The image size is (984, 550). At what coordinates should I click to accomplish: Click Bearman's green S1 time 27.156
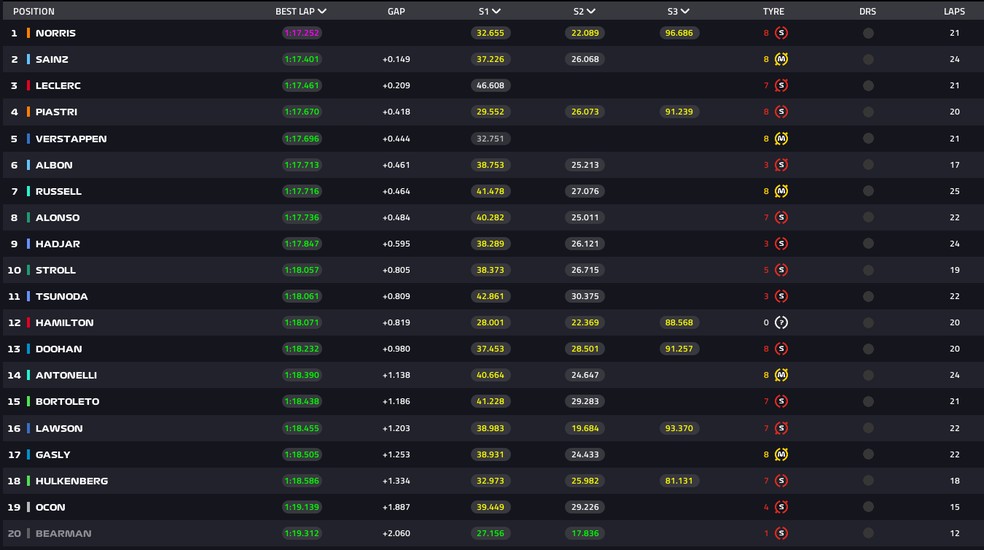(x=490, y=533)
